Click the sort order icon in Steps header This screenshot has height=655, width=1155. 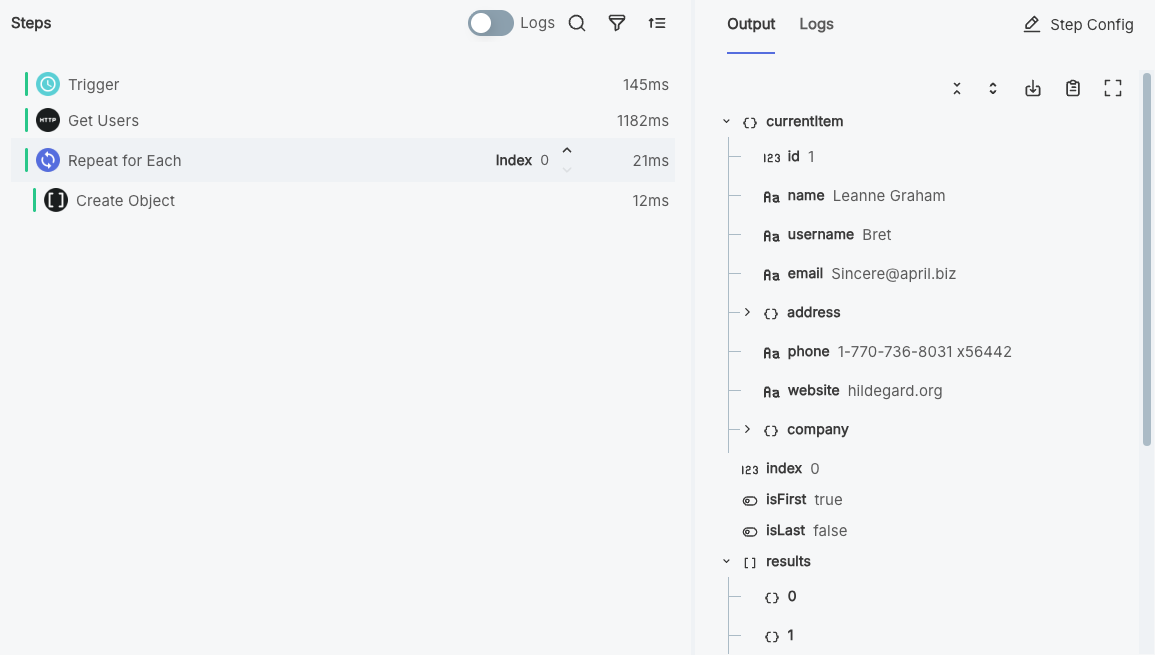click(657, 22)
